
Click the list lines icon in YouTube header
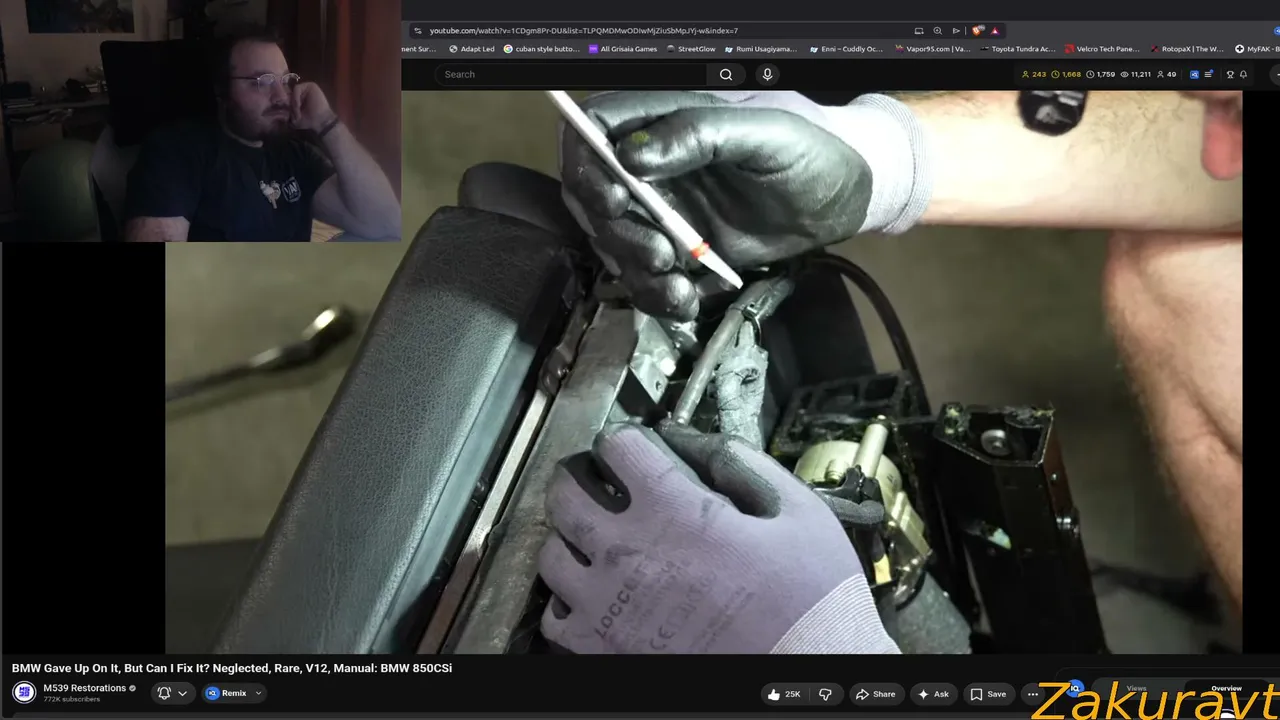pyautogui.click(x=1209, y=74)
